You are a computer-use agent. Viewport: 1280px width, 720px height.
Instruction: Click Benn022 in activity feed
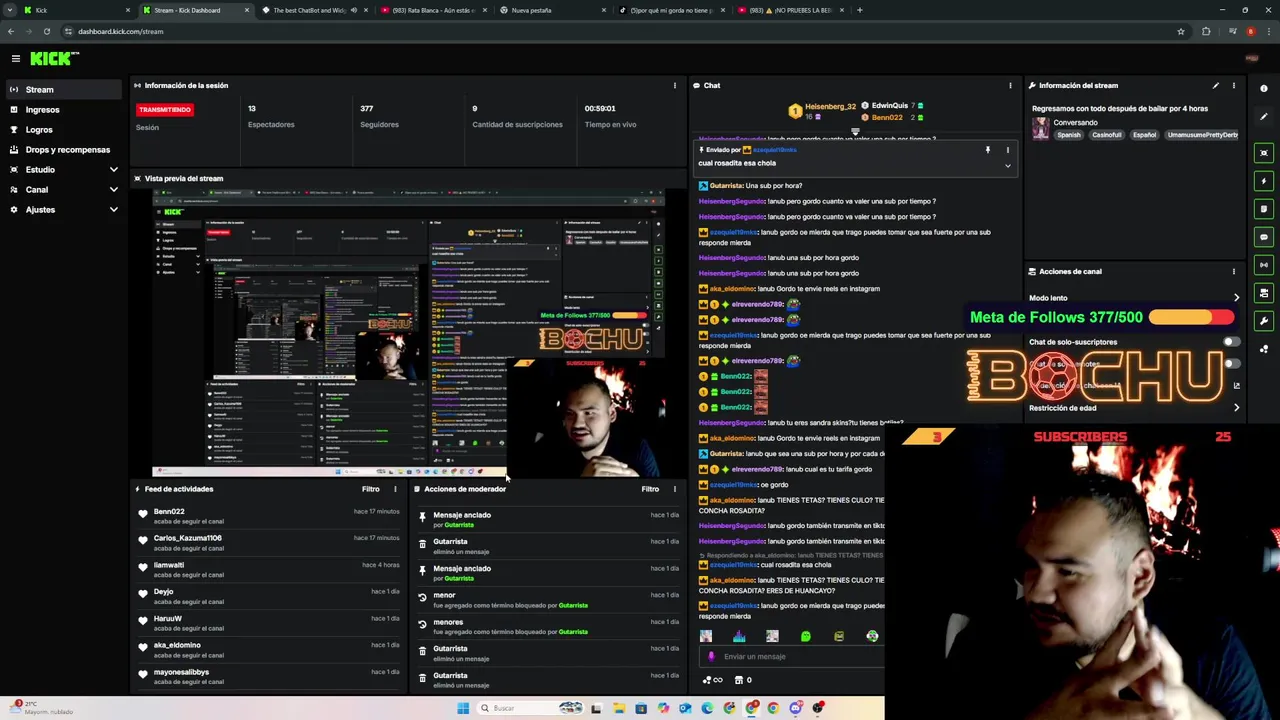169,511
